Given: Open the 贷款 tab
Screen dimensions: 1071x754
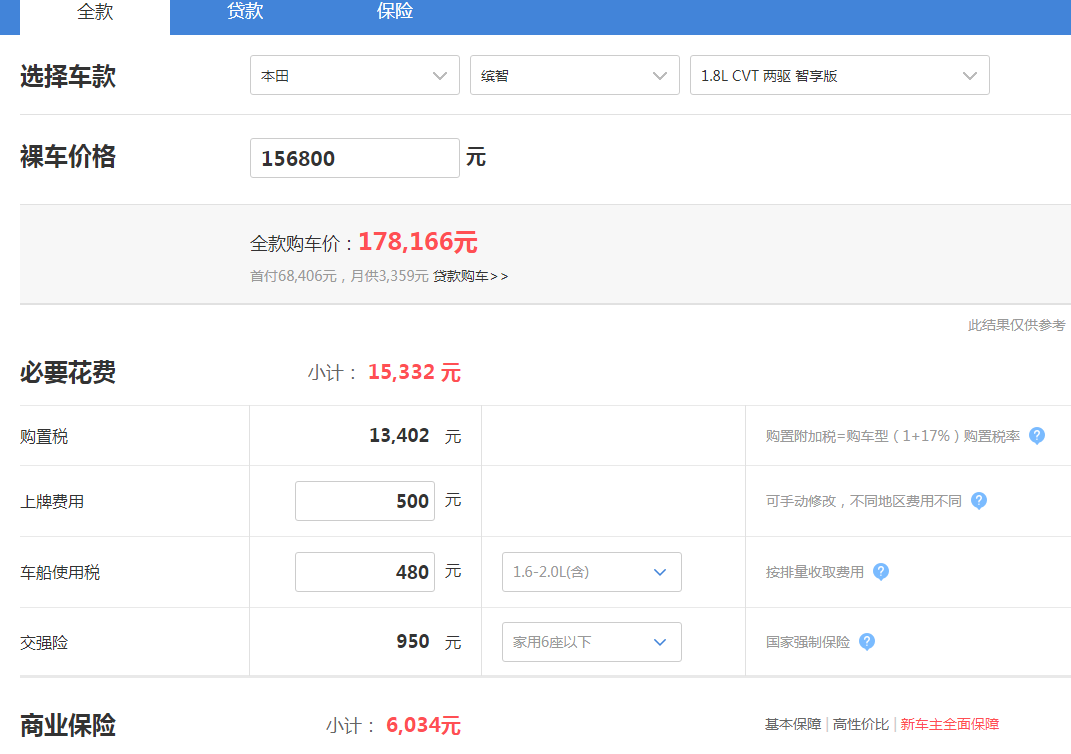Looking at the screenshot, I should tap(245, 12).
